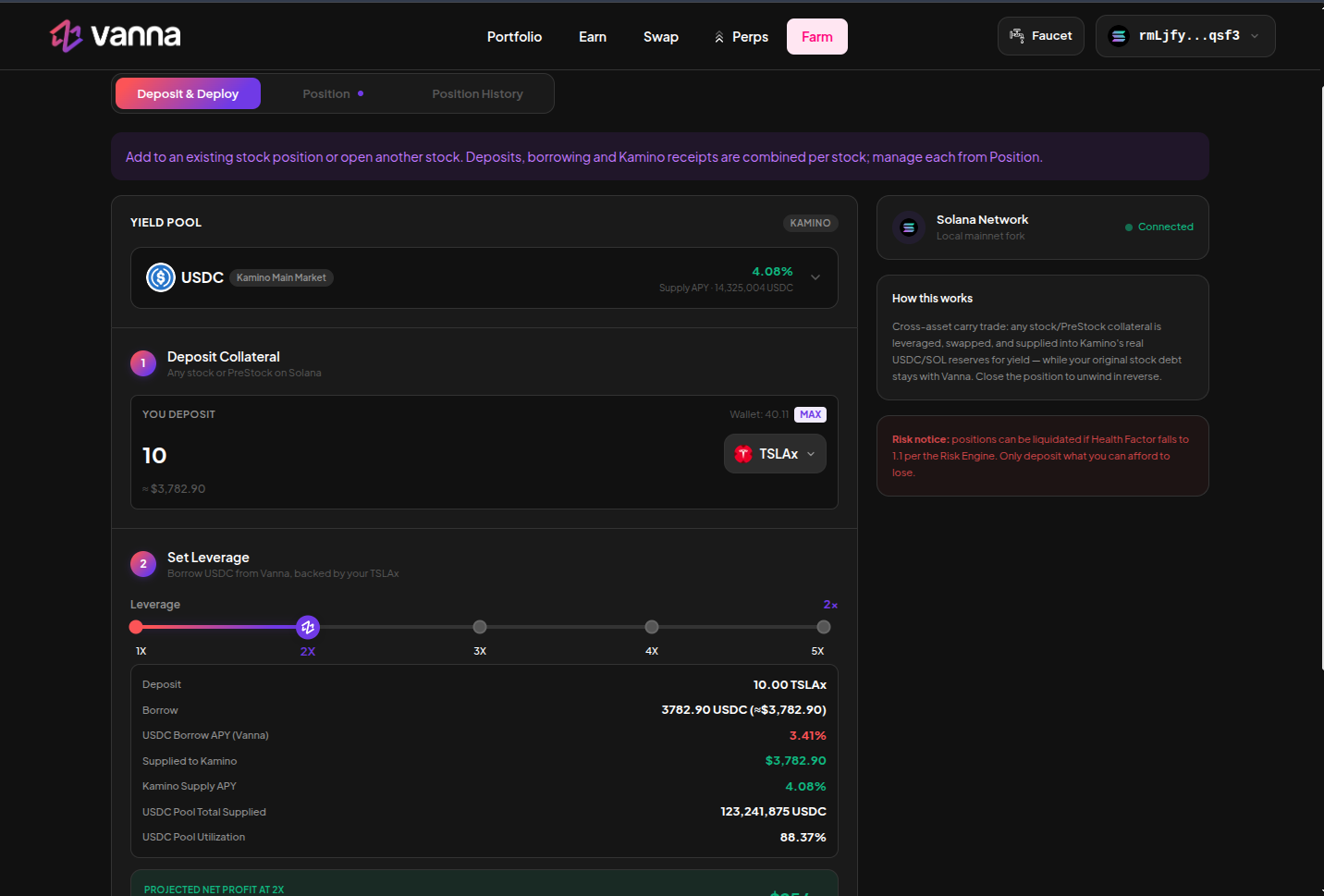Click 'Supply APY · 14,325,004 USDC' text

click(x=726, y=288)
